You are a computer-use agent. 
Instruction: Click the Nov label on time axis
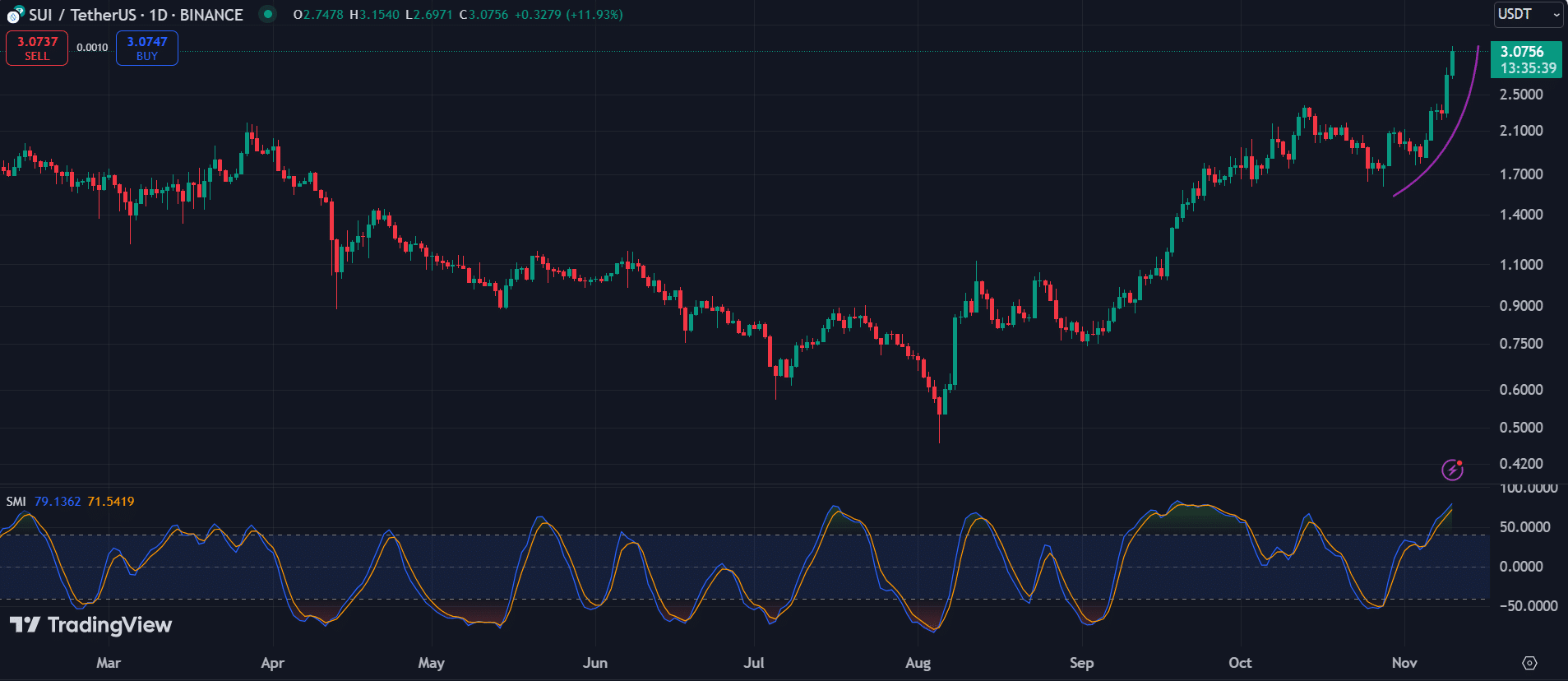pos(1404,663)
